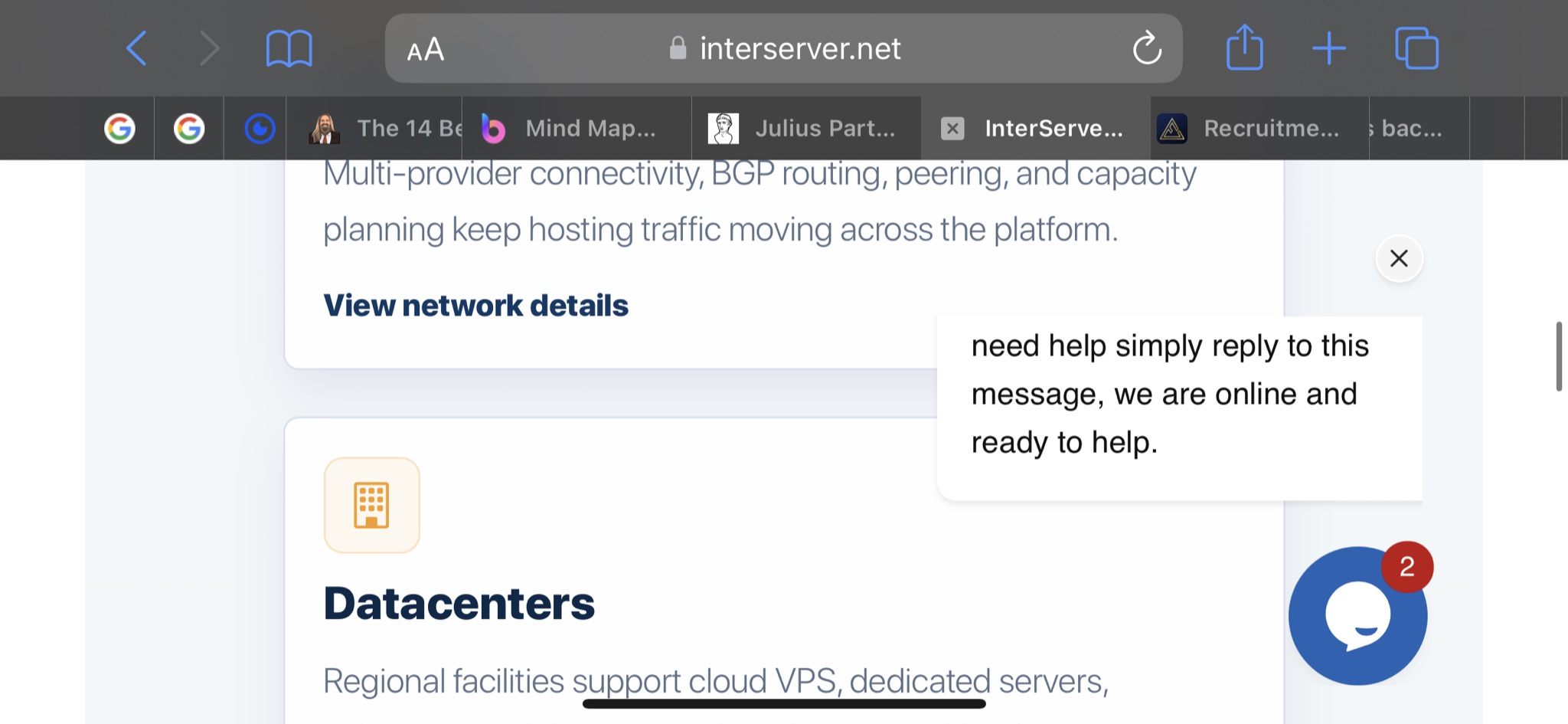Reload the page with the refresh icon
The image size is (1568, 724).
coord(1147,48)
